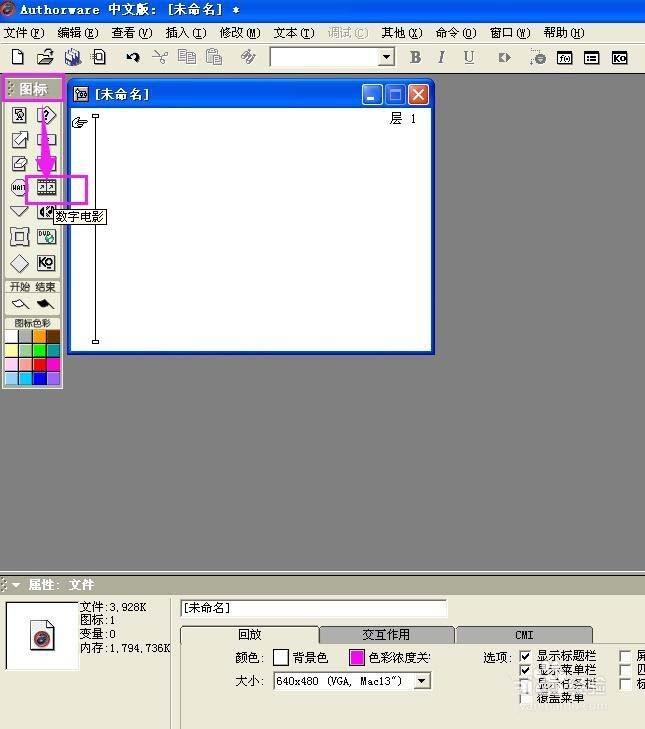Screen dimensions: 645x729
Task: Select the Digital Movie icon (数字电影)
Action: 46,187
